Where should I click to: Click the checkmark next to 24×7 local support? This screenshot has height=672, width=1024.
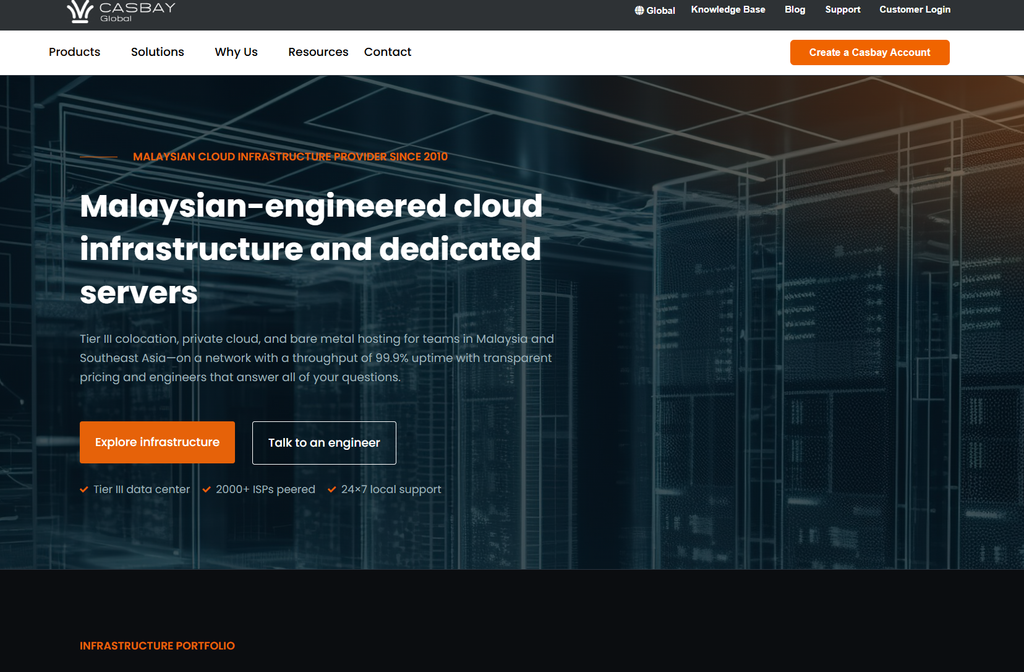coord(332,489)
